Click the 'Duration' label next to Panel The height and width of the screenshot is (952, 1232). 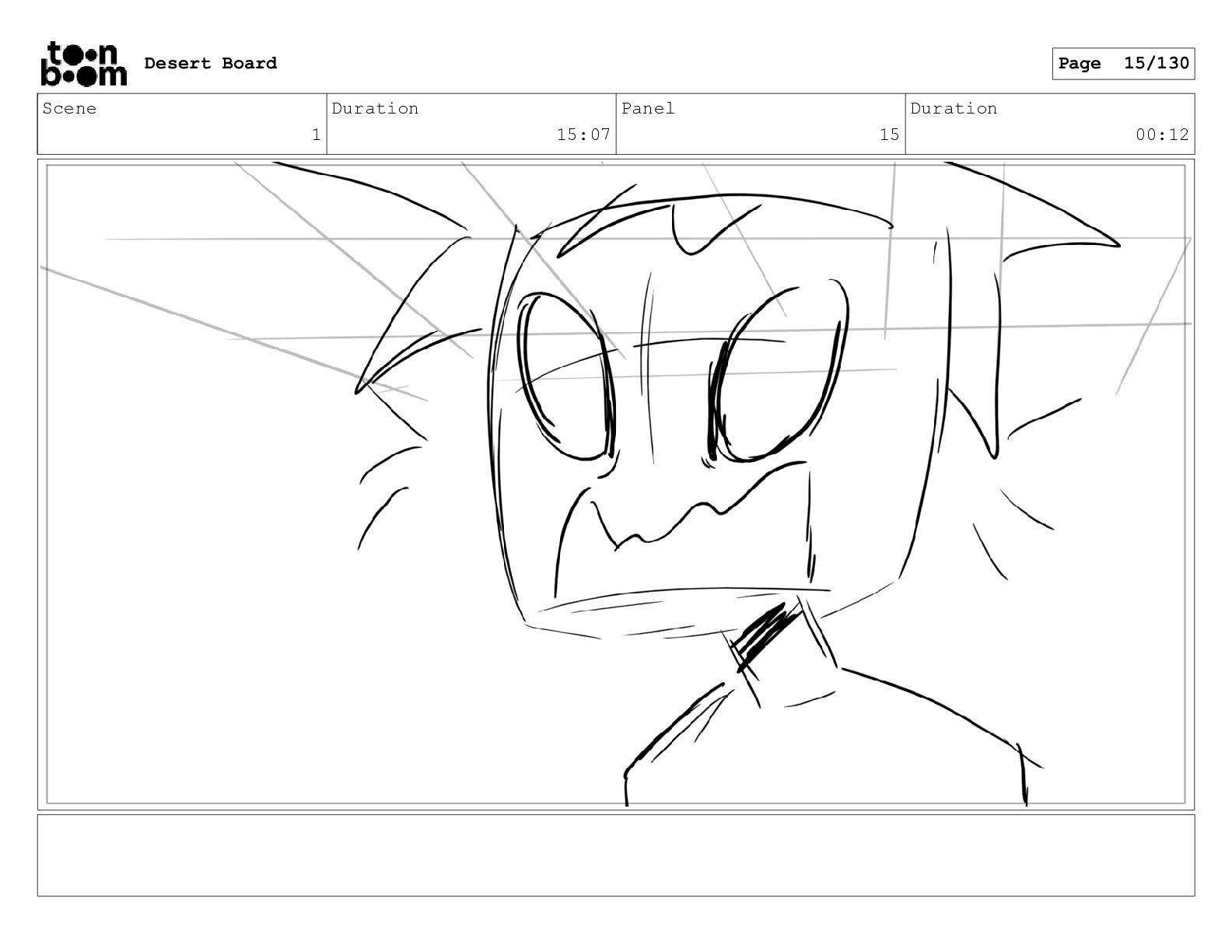coord(954,108)
